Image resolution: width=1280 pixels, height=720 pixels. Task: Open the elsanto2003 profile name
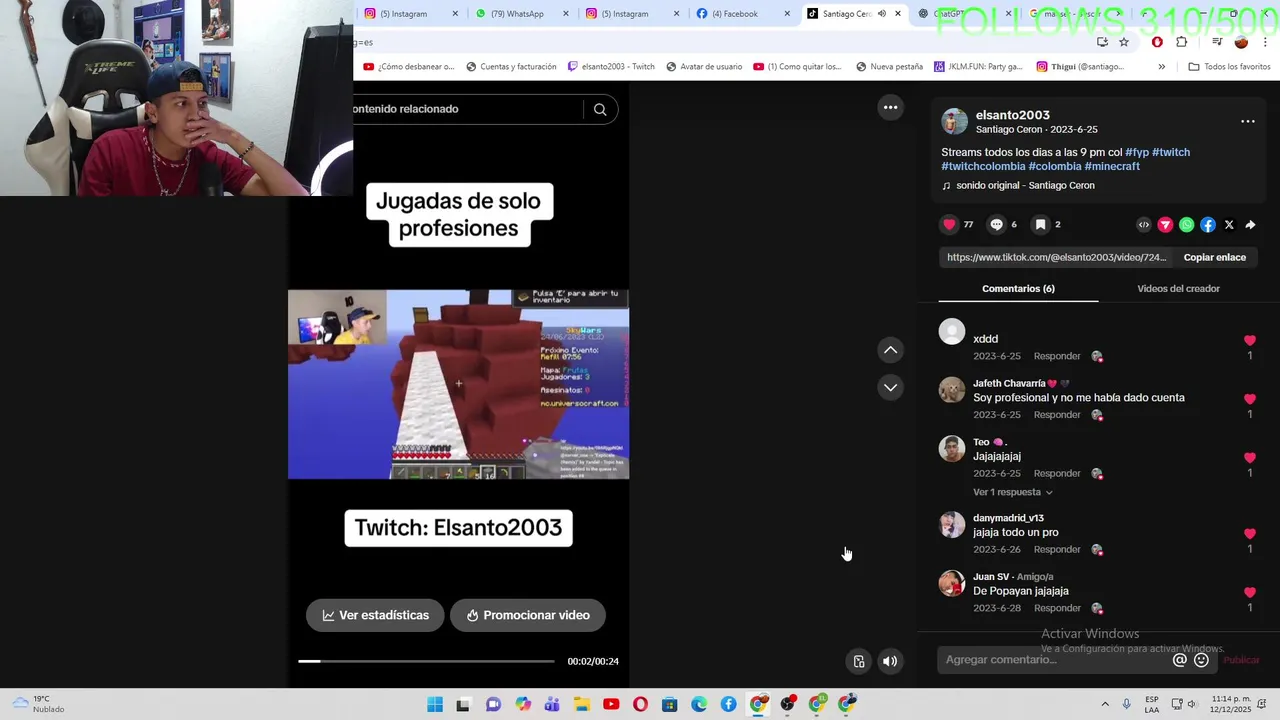[1012, 115]
